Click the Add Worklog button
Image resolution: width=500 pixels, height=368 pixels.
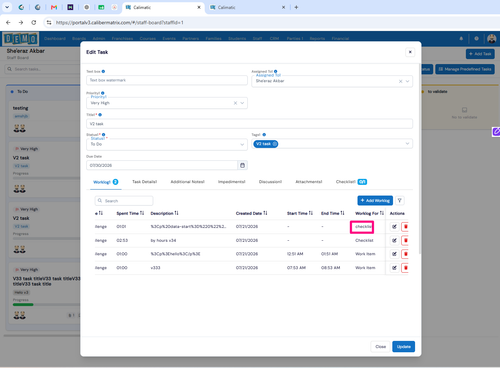pyautogui.click(x=375, y=200)
